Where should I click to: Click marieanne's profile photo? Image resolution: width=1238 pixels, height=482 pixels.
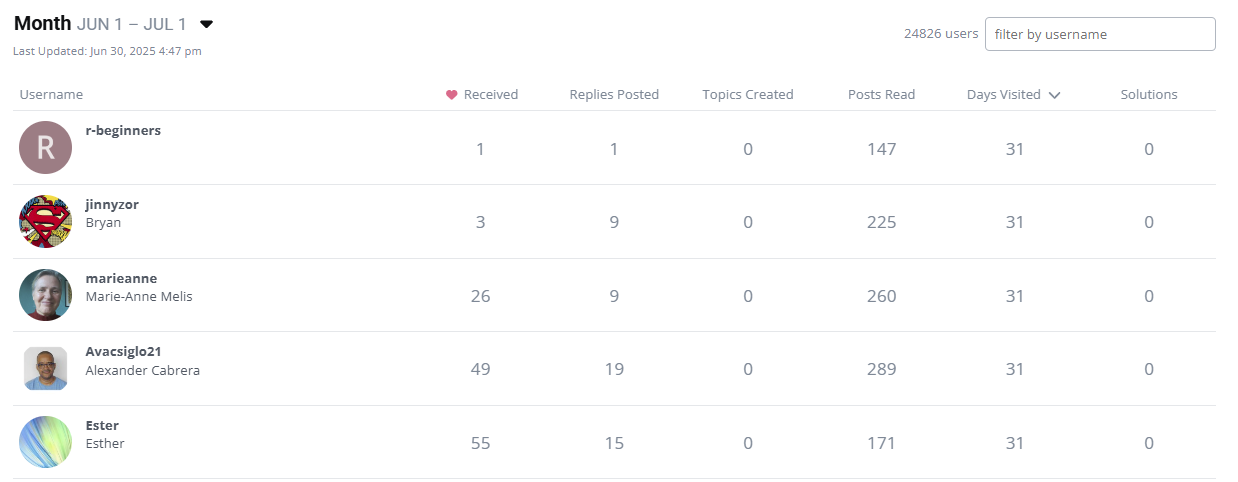click(x=46, y=295)
